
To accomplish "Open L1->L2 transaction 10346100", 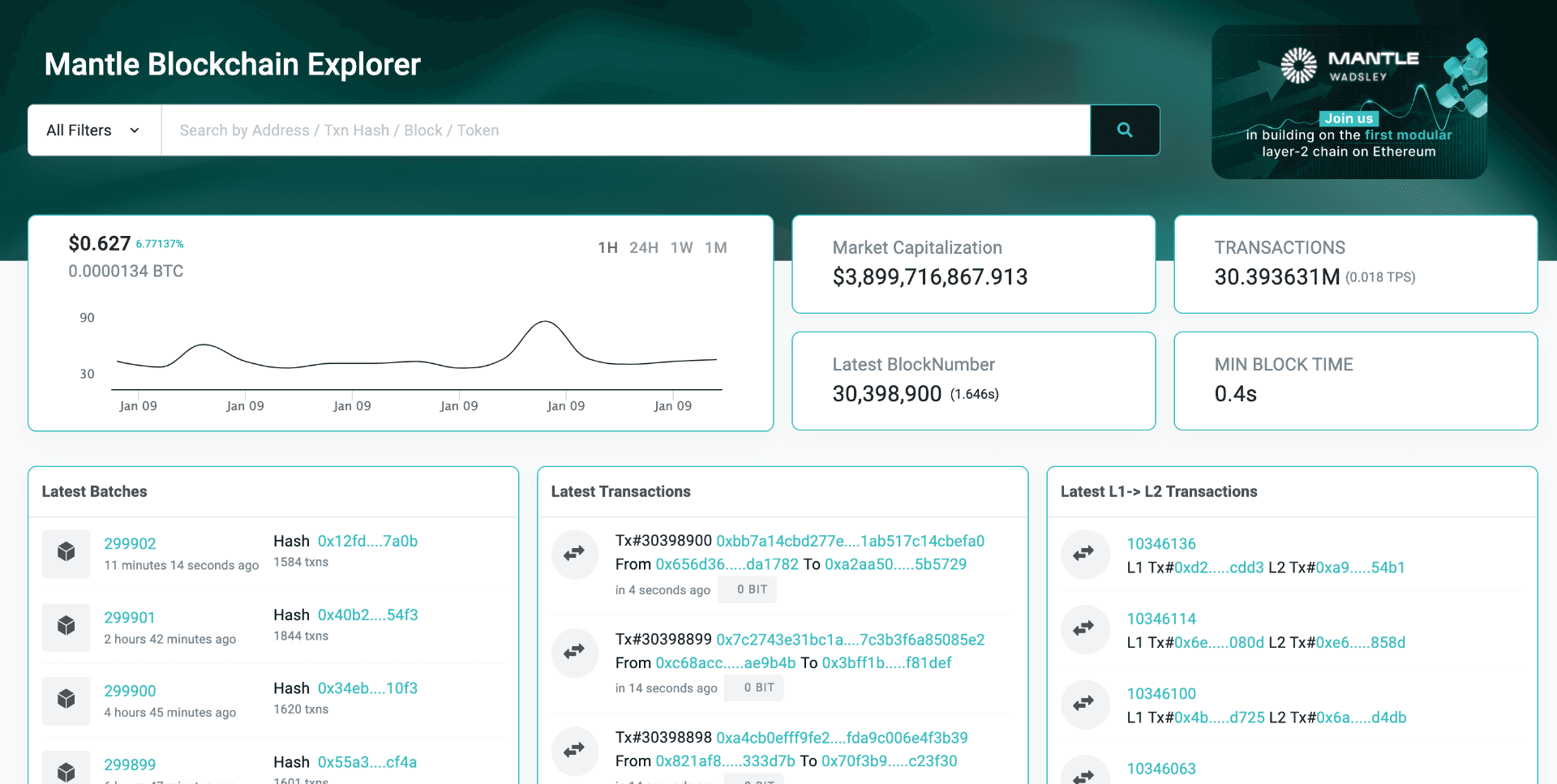I will [x=1161, y=694].
